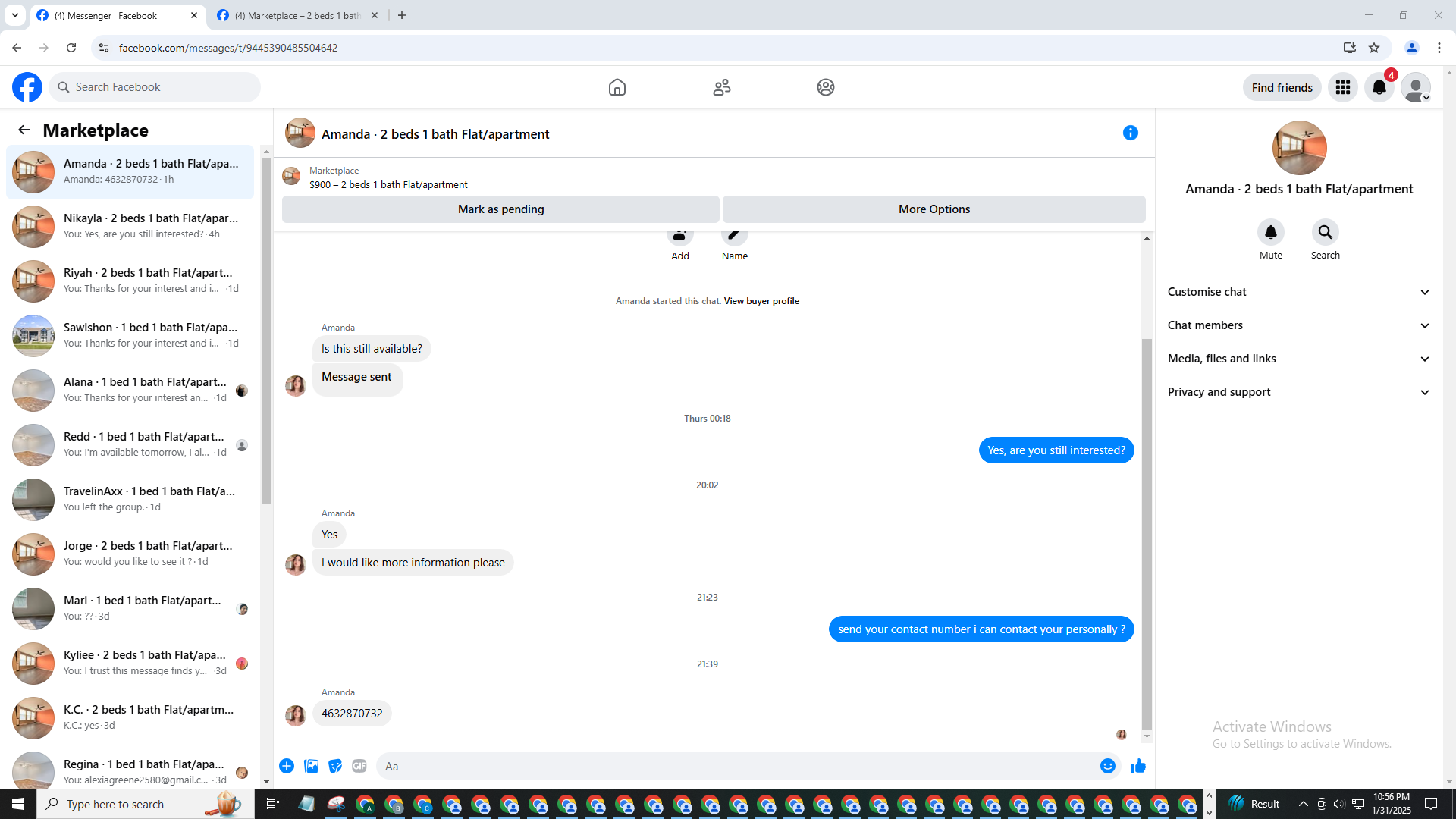Open the chat with Nikayla
The image size is (1456, 819).
(130, 227)
